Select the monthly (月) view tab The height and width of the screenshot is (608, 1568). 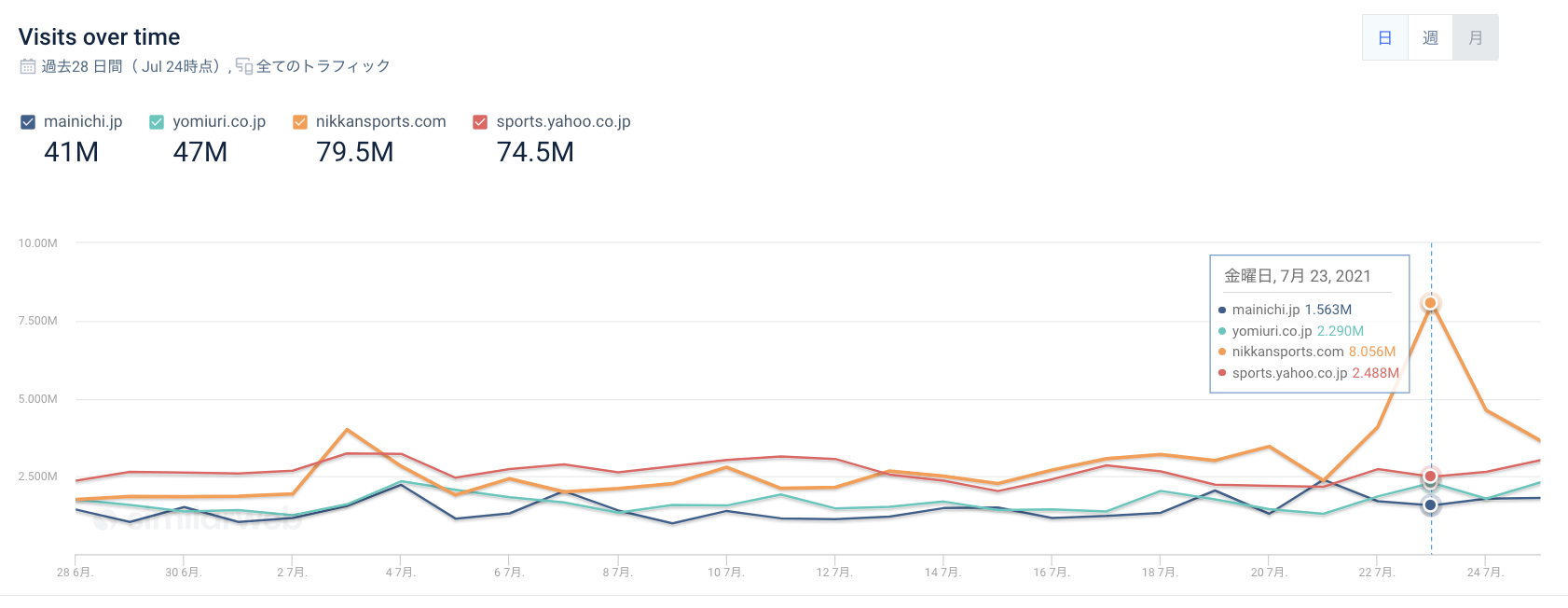1476,38
